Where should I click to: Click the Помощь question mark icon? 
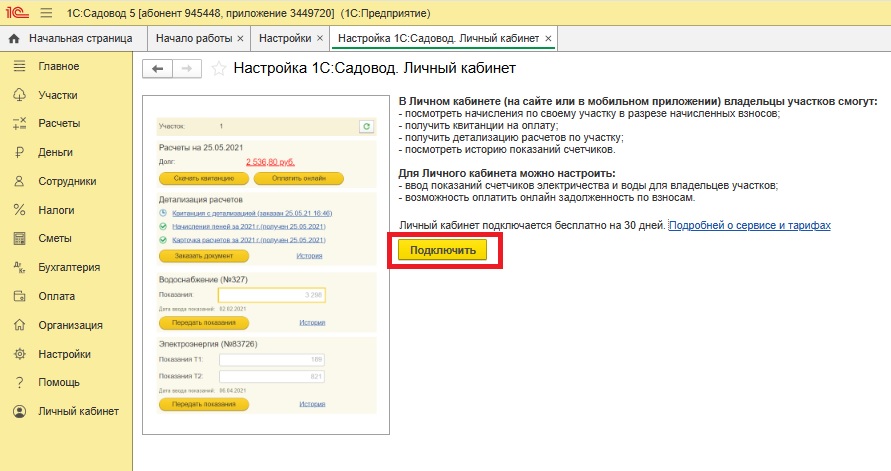pos(19,382)
